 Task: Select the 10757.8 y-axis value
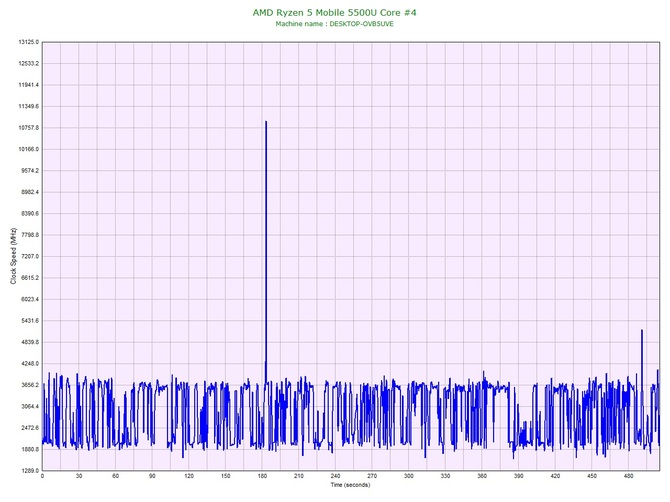[x=28, y=128]
